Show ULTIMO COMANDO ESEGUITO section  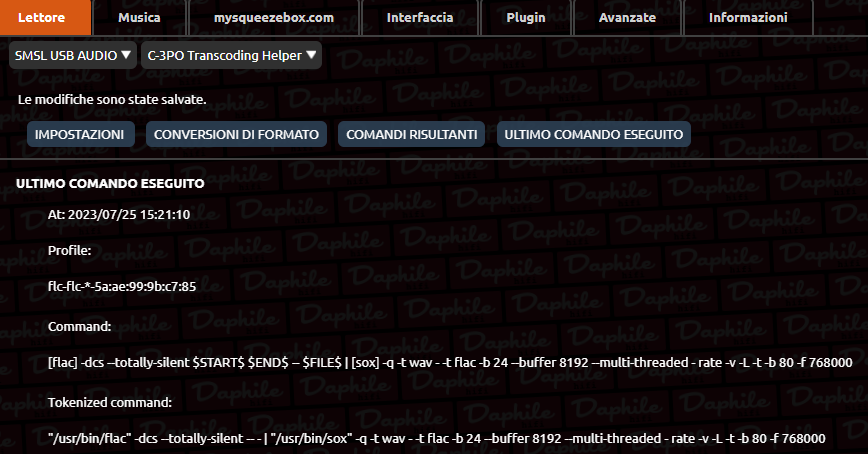593,135
